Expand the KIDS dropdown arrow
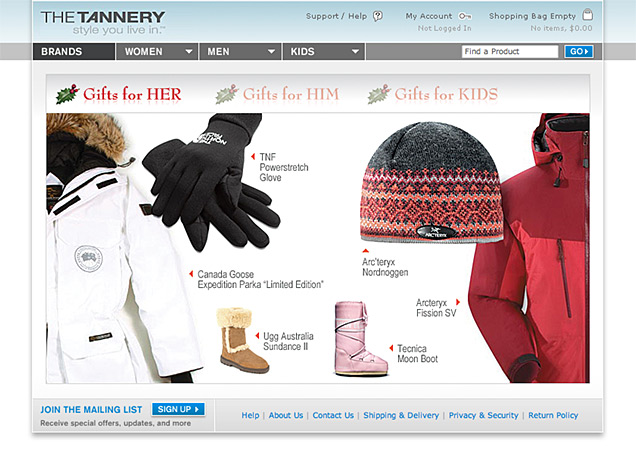Image resolution: width=636 pixels, height=459 pixels. [355, 51]
